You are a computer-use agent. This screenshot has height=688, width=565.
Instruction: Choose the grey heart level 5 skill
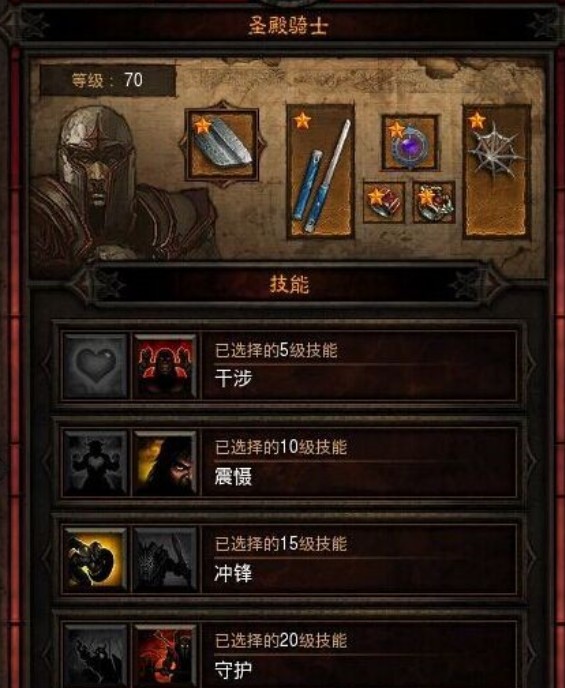point(95,366)
